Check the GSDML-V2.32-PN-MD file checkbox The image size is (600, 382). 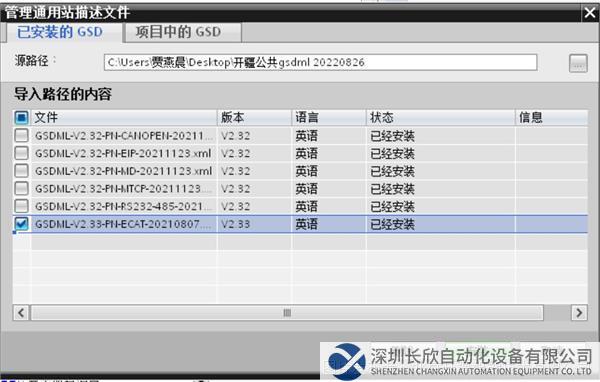[21, 170]
